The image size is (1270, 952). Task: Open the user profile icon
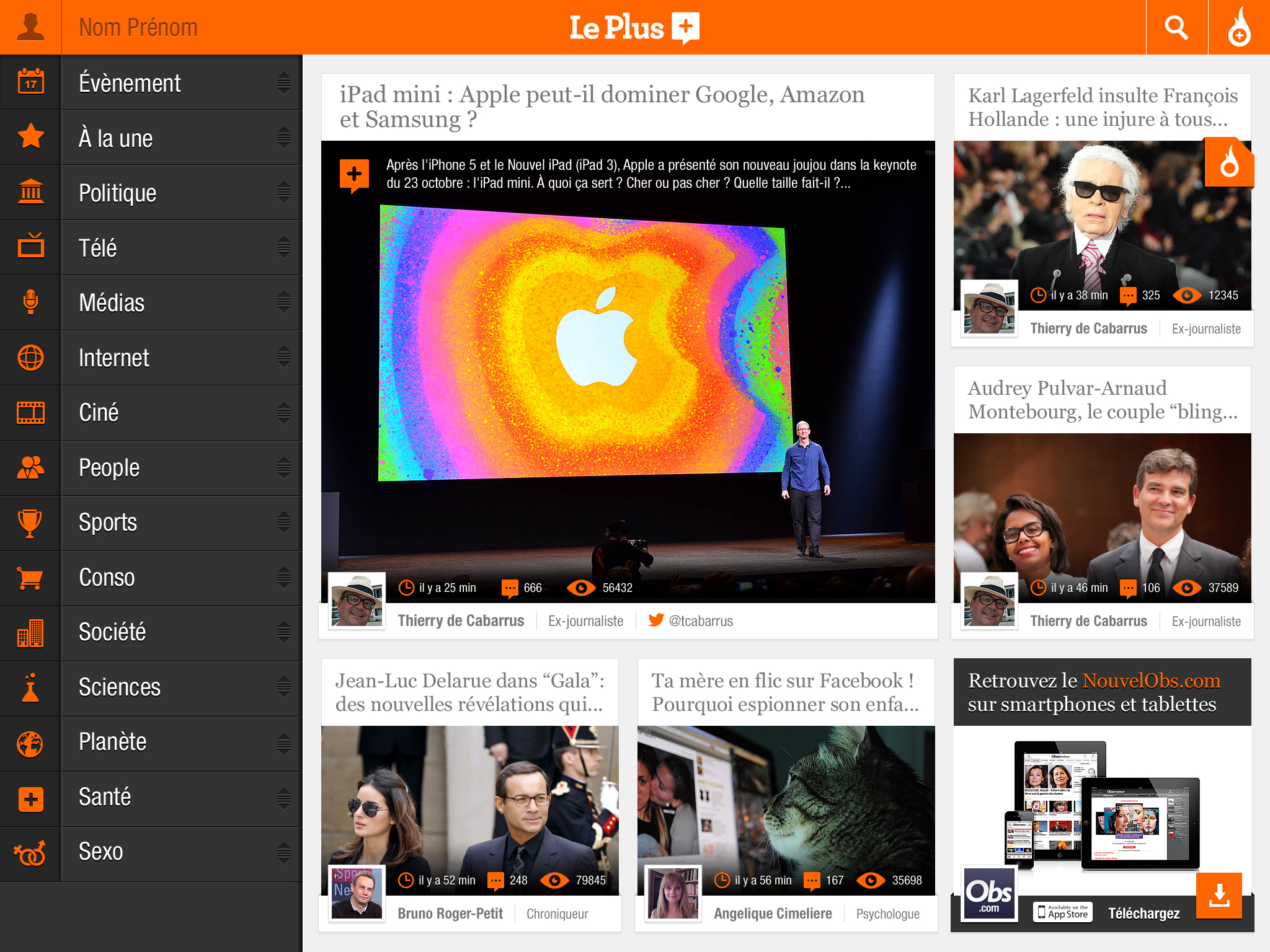[30, 27]
